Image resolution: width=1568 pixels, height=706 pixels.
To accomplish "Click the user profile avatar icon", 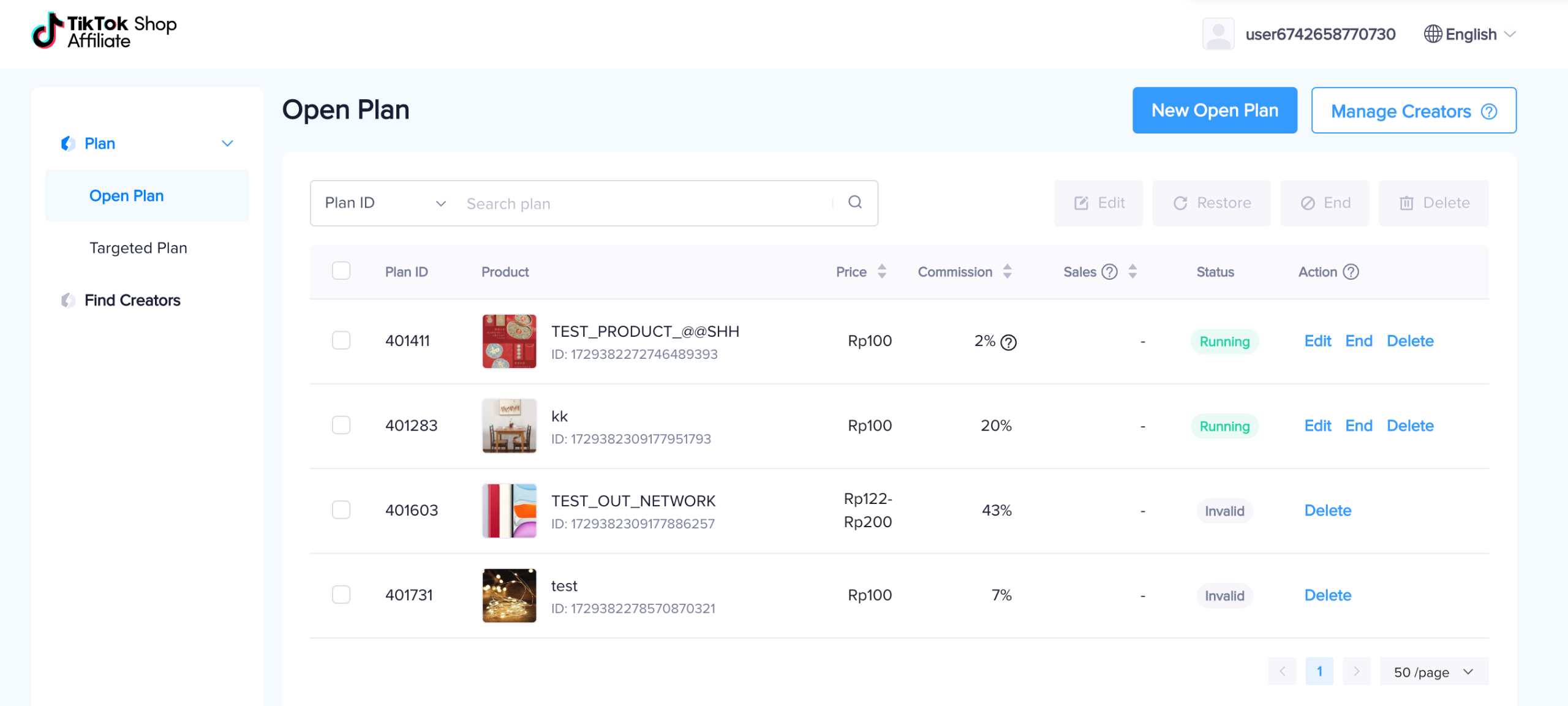I will (x=1218, y=34).
